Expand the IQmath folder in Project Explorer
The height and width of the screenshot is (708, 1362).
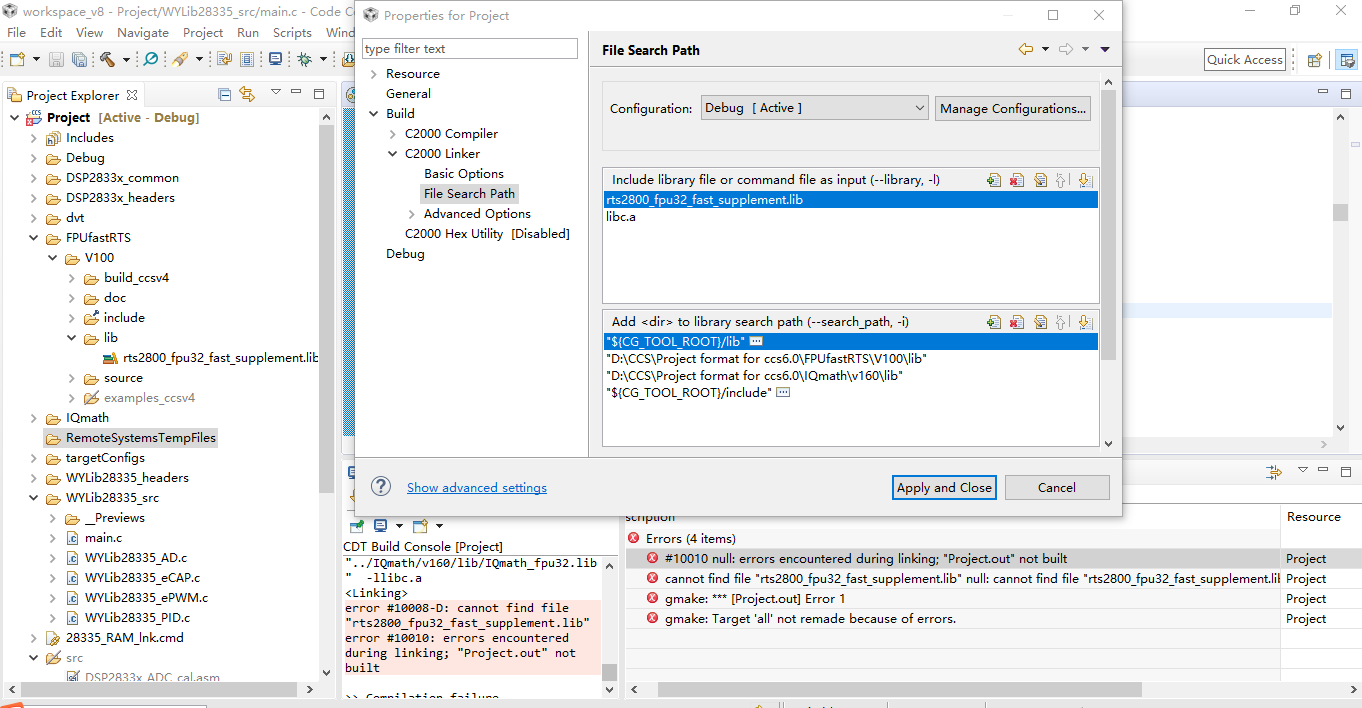click(34, 418)
